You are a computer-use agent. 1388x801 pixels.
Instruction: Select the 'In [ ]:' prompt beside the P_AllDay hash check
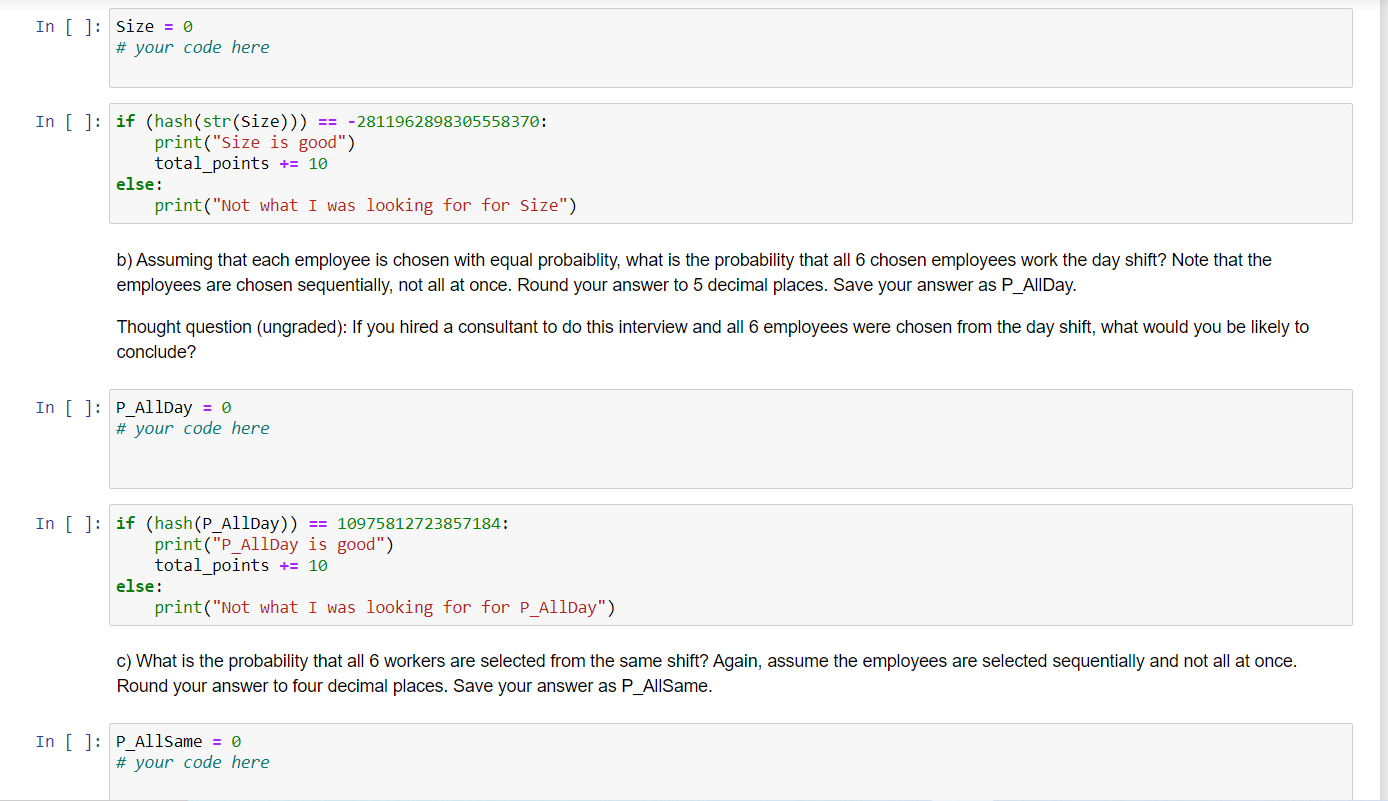click(68, 523)
